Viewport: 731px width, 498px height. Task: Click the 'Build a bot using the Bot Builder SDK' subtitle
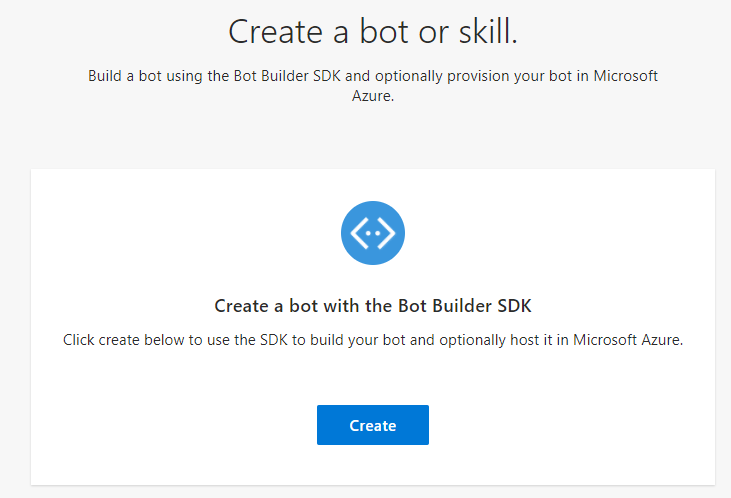point(373,85)
